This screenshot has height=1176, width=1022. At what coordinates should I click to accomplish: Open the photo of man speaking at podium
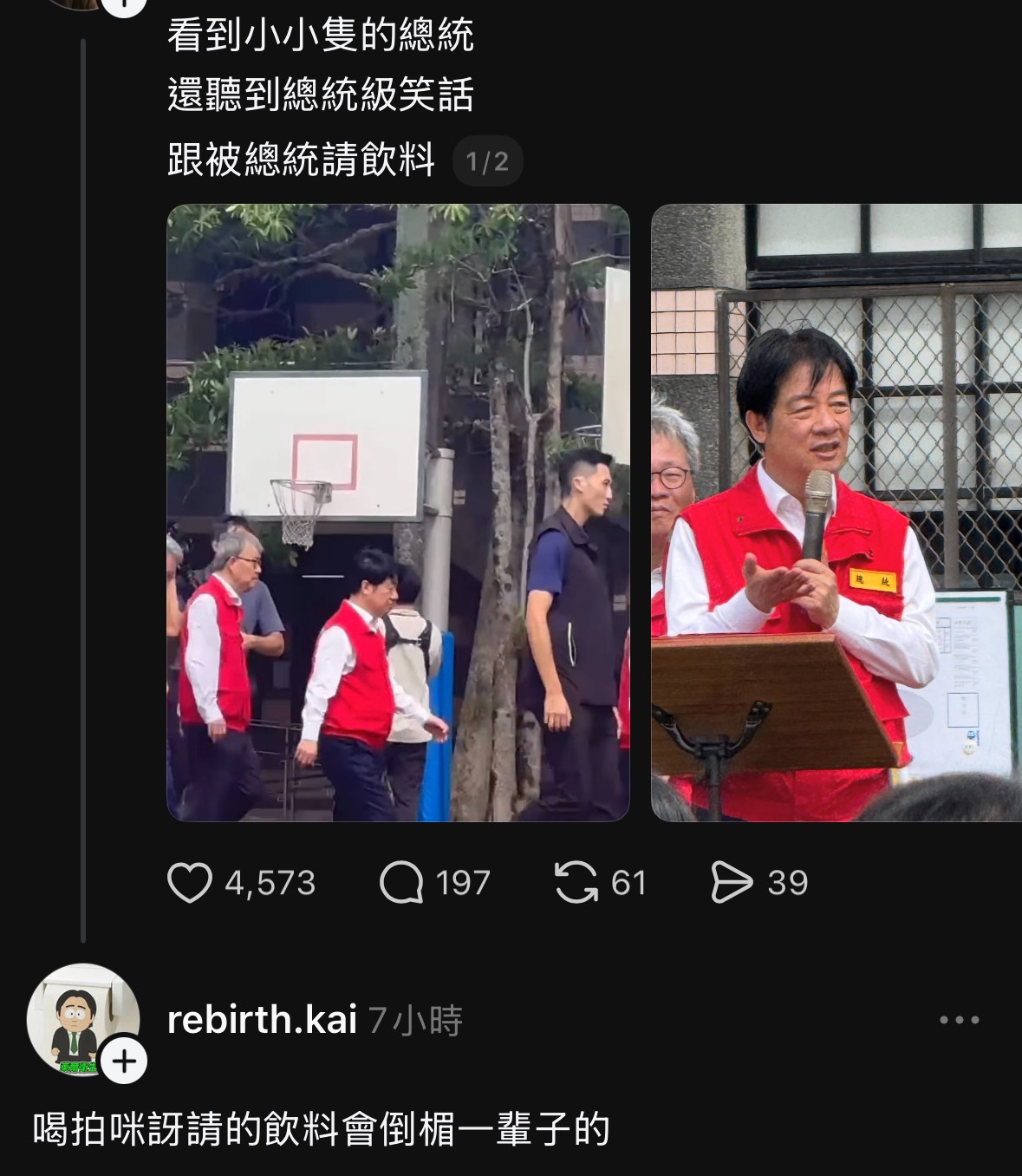point(836,513)
